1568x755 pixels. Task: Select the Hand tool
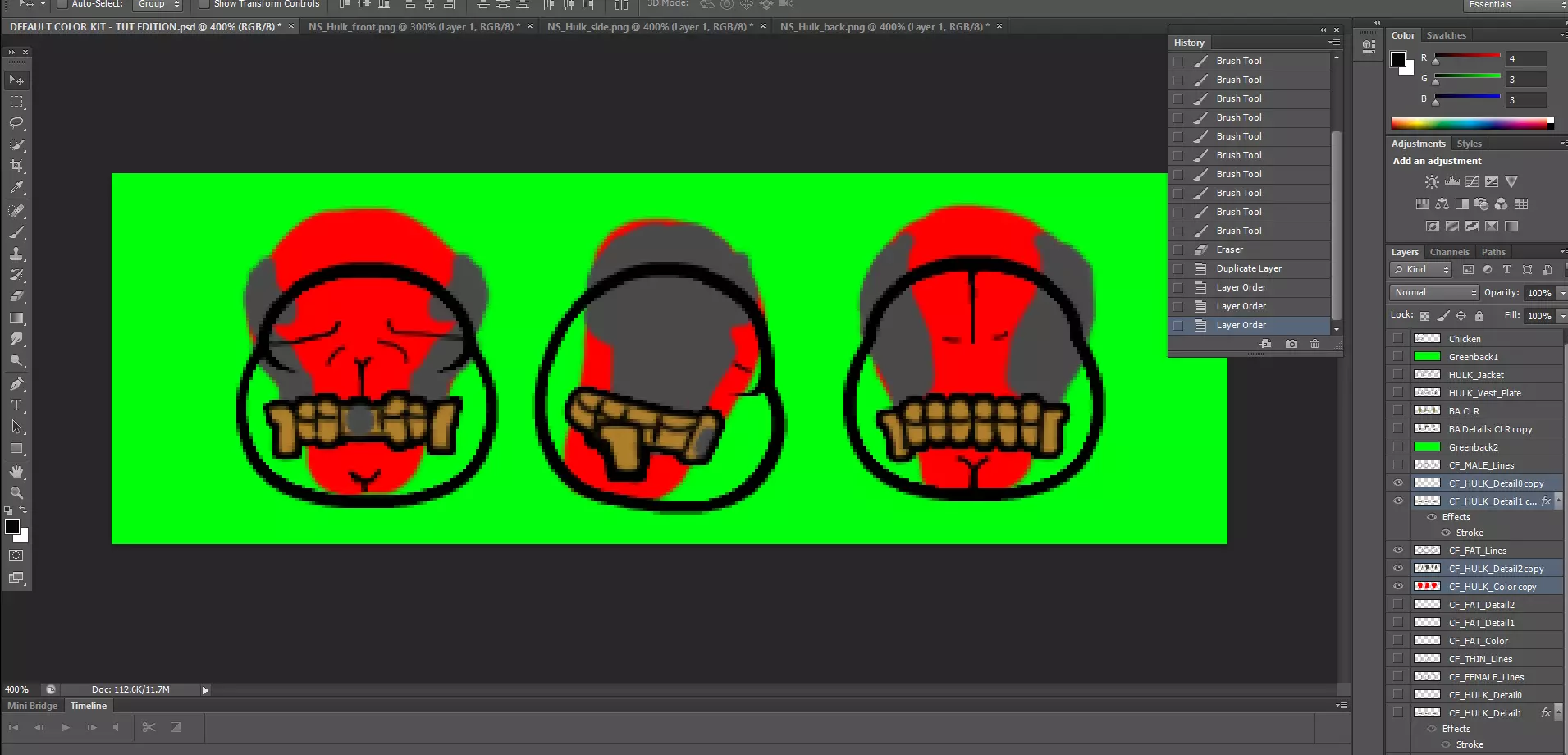coord(16,472)
